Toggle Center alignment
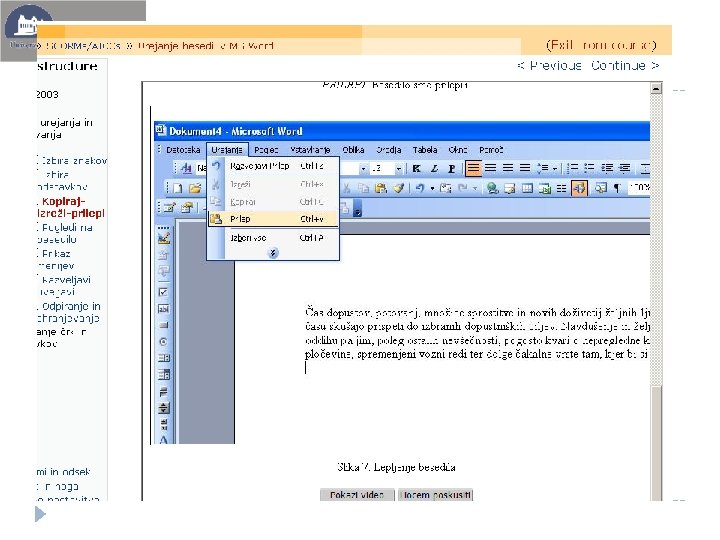This screenshot has width=720, height=540. click(490, 169)
